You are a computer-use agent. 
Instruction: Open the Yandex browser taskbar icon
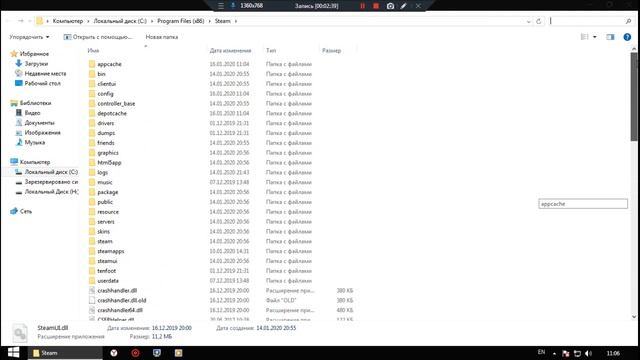(x=114, y=353)
